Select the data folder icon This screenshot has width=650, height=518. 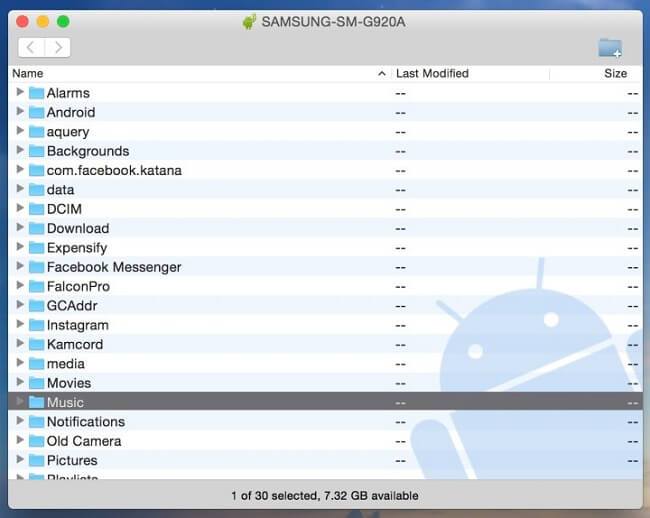[36, 190]
